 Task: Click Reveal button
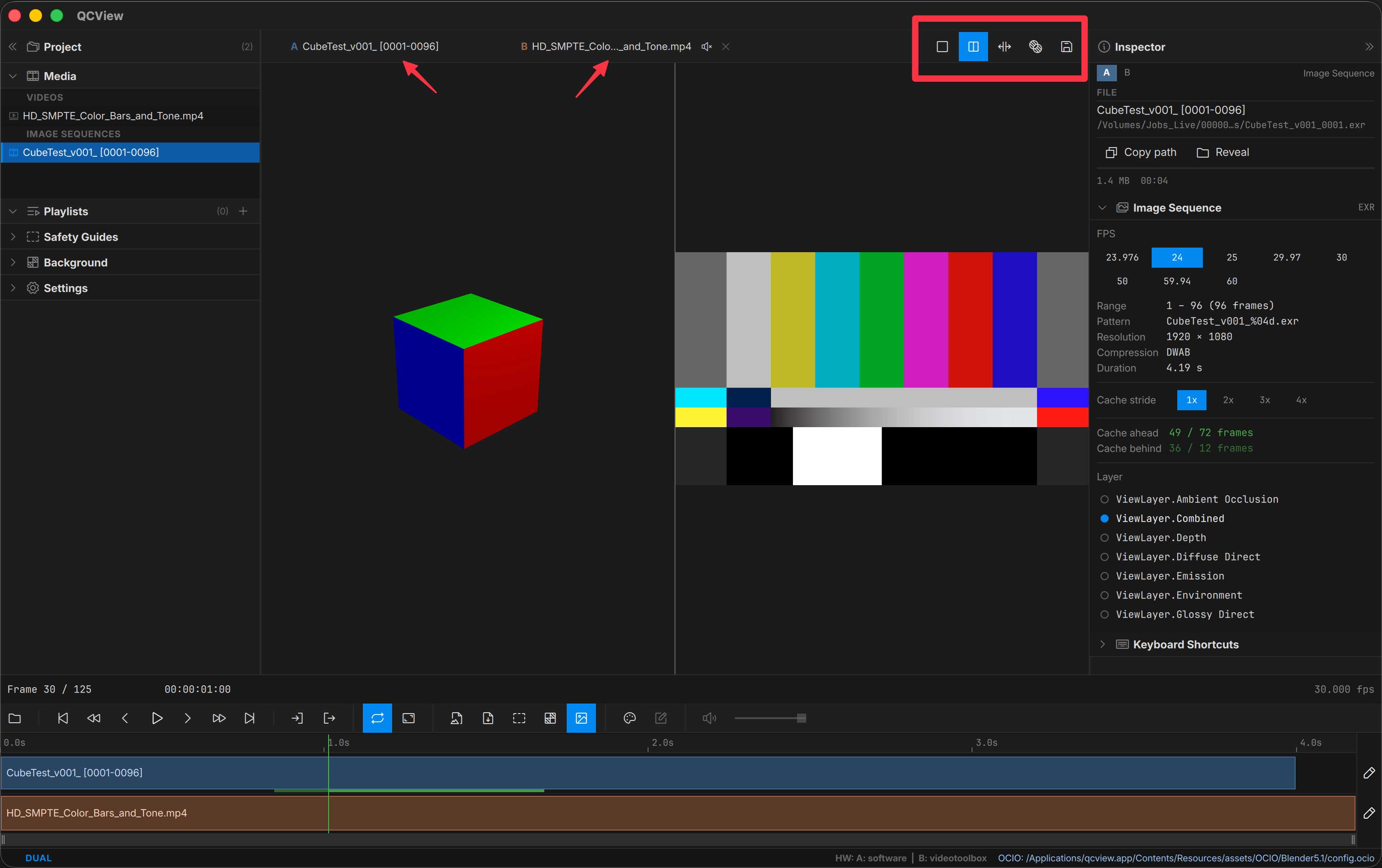(1223, 152)
